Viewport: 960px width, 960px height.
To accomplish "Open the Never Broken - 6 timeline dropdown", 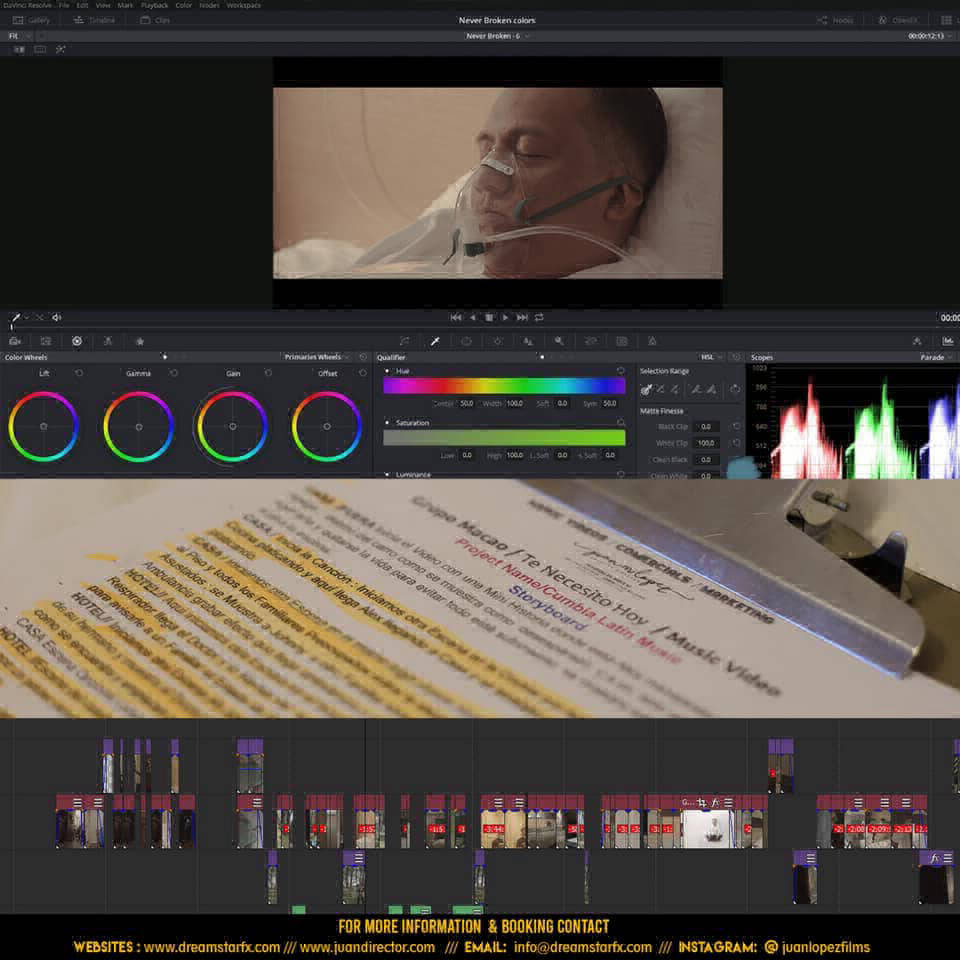I will 497,36.
